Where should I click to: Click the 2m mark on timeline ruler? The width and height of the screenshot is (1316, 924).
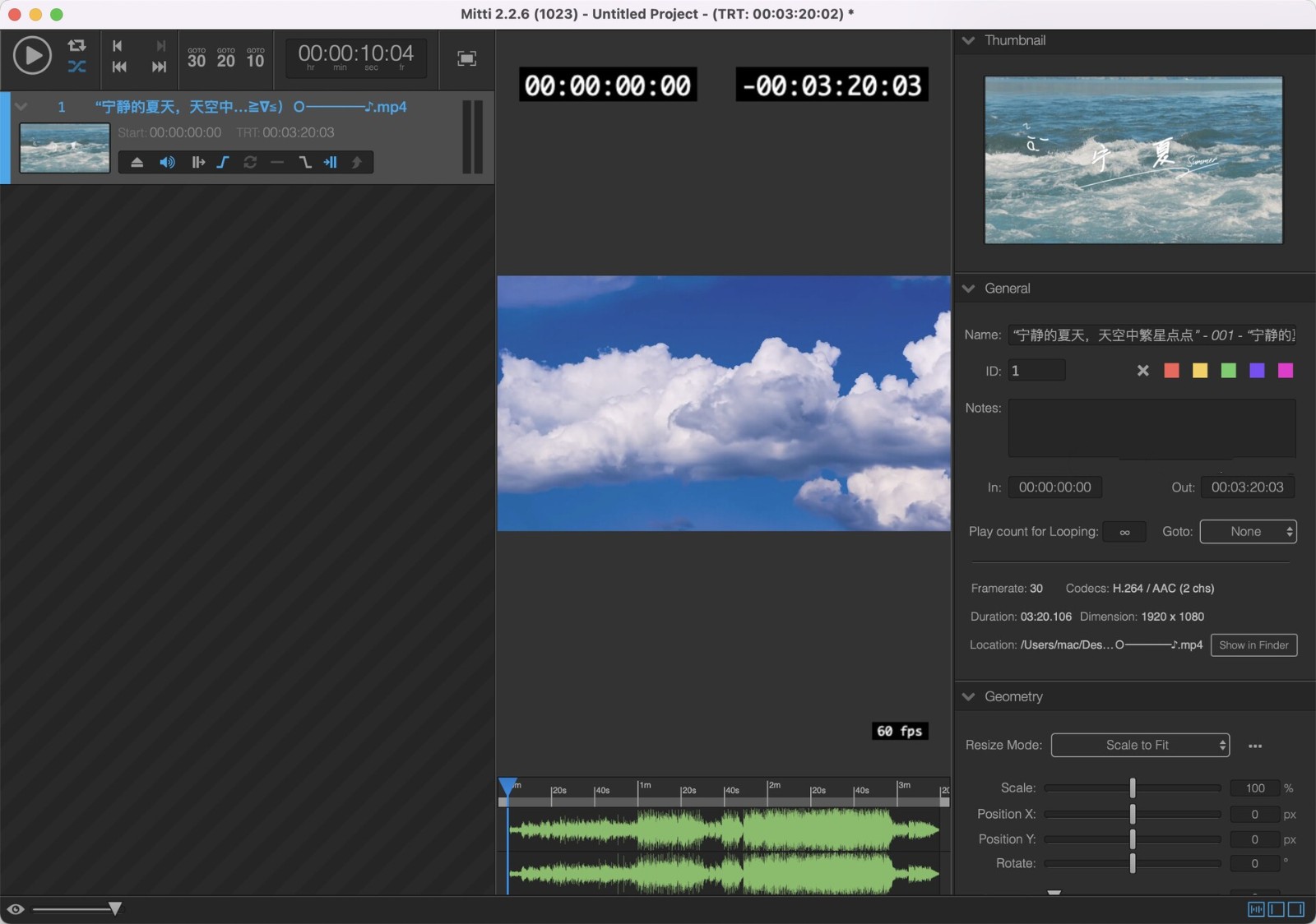[774, 786]
